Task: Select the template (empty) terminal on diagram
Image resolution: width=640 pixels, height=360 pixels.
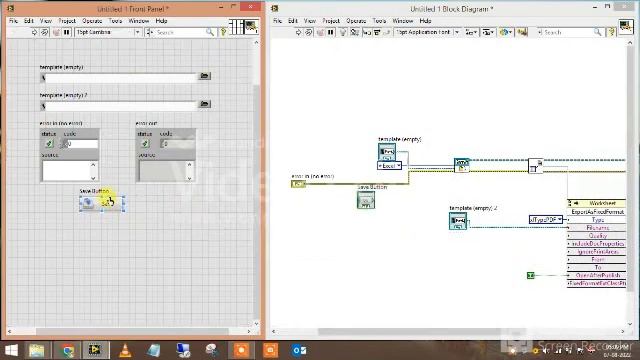Action: click(387, 152)
